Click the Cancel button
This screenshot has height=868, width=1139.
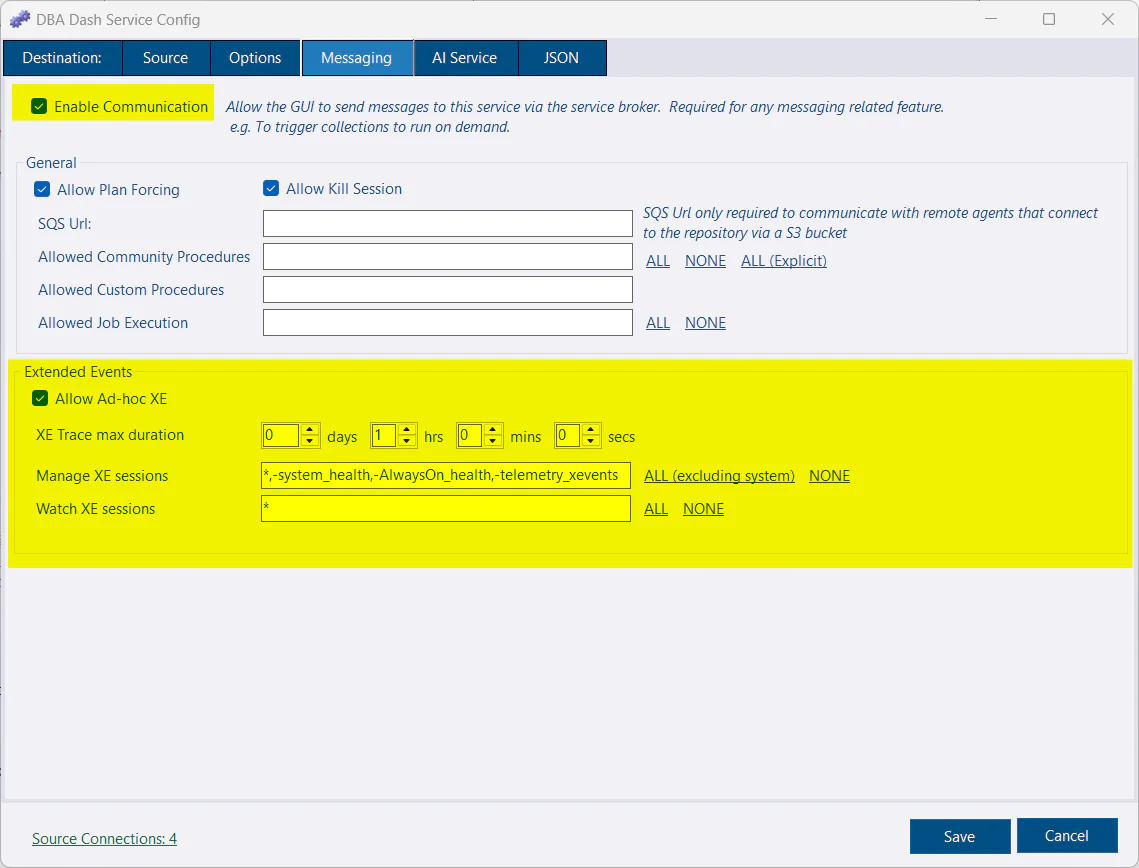click(1066, 836)
